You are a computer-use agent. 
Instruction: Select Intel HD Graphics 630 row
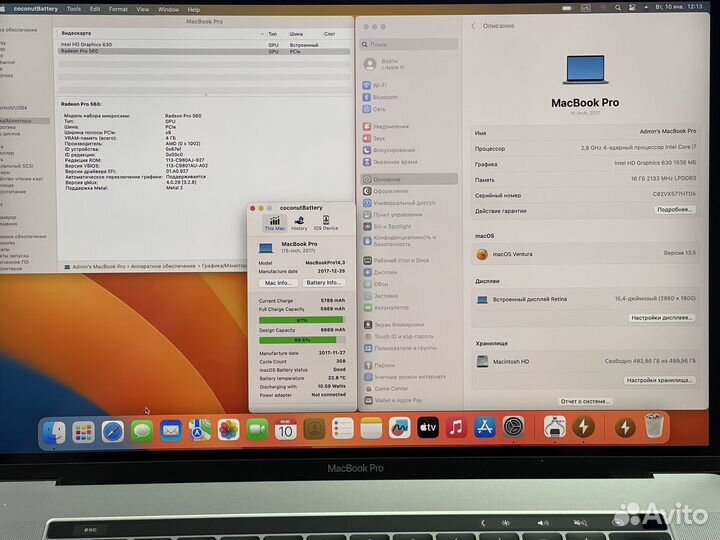204,45
